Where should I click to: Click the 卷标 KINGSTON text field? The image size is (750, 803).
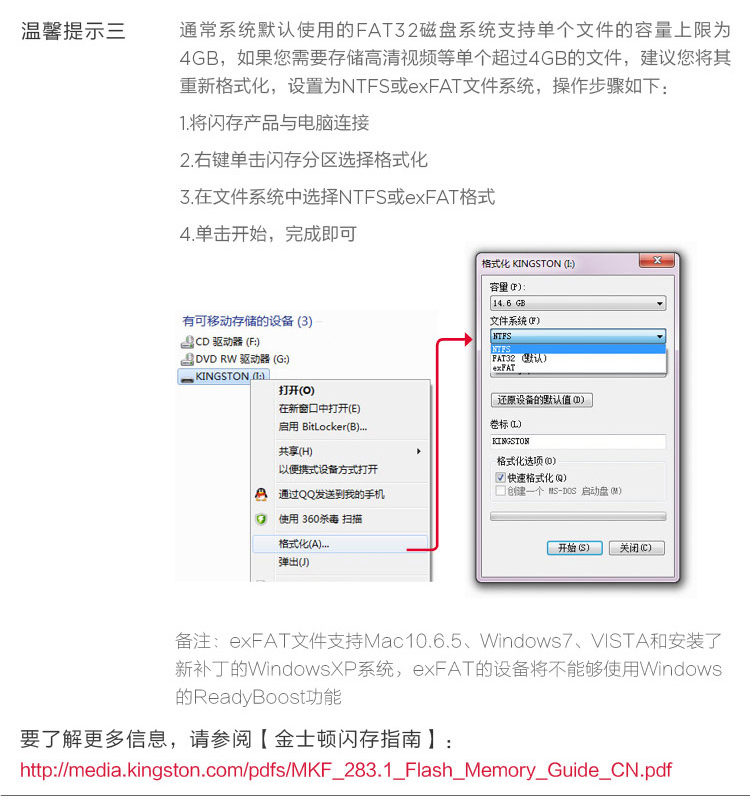pos(578,441)
